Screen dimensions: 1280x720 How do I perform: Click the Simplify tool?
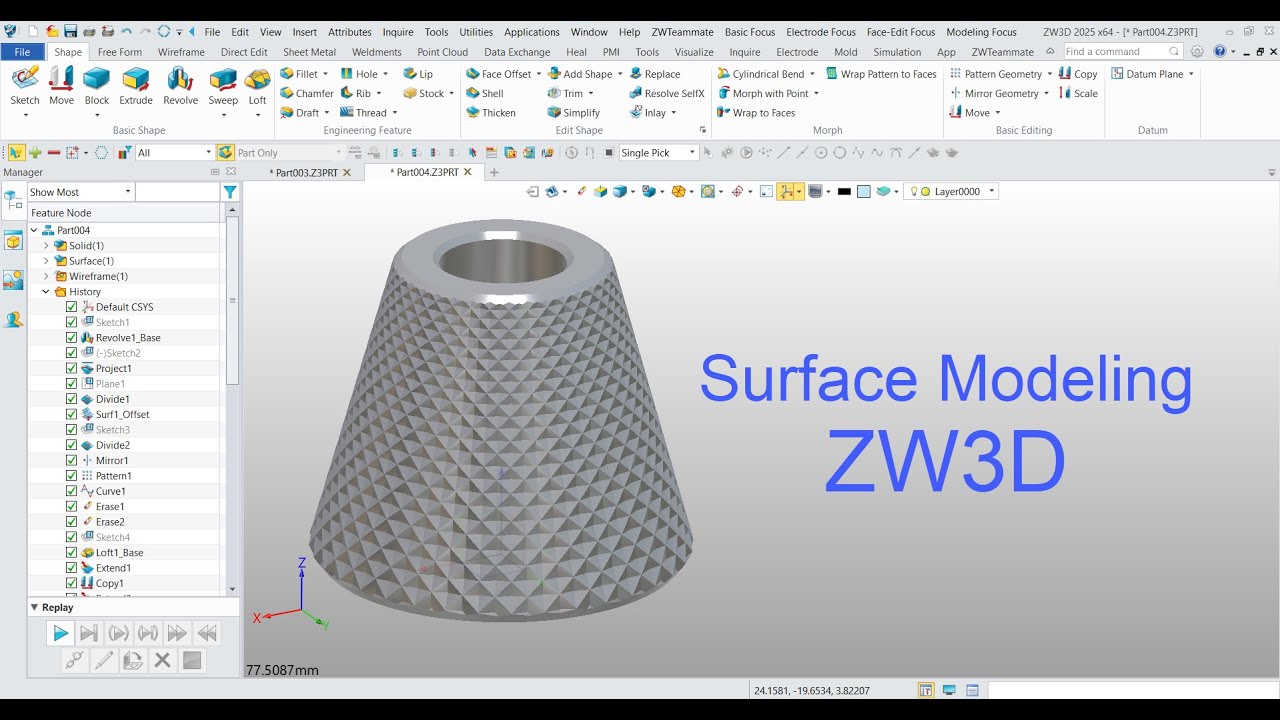pos(574,113)
